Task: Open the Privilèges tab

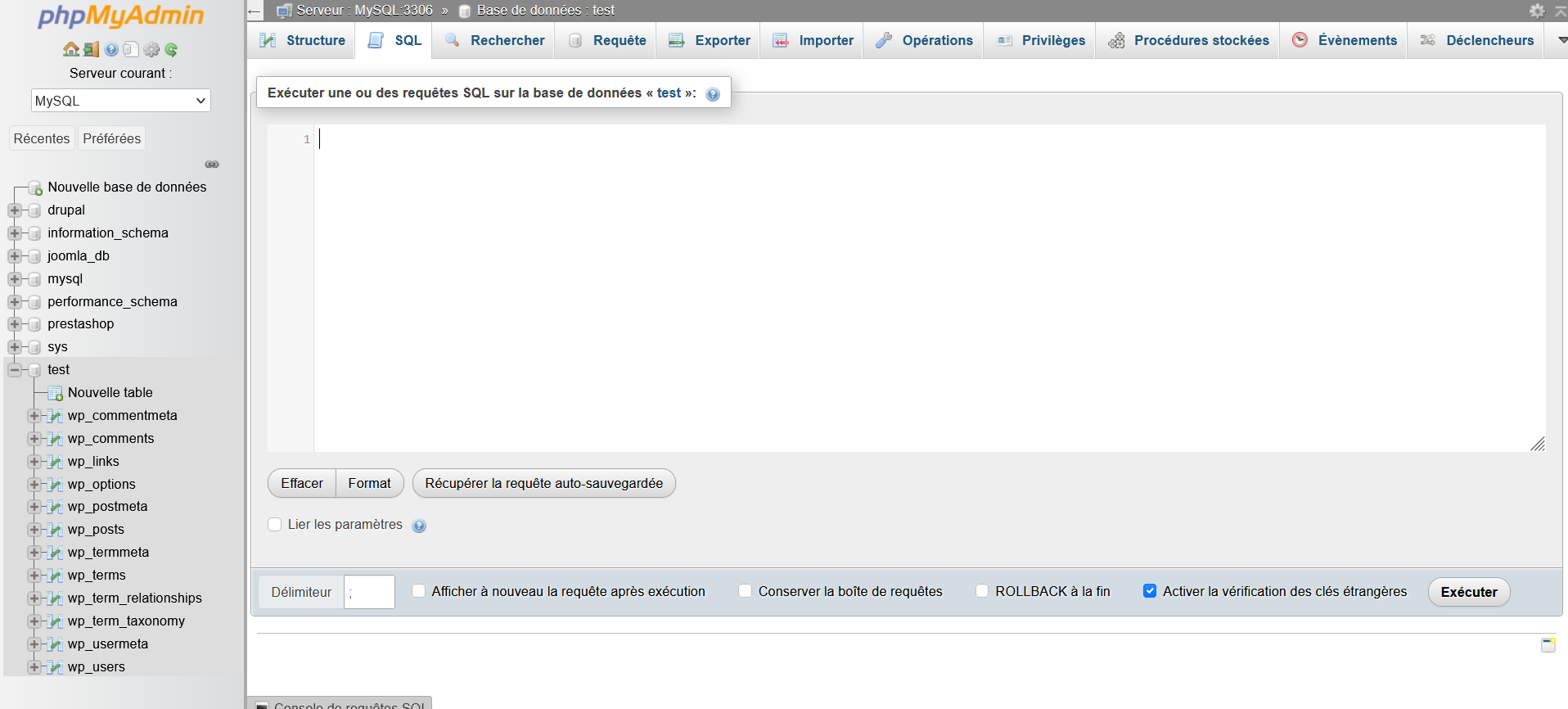Action: 1039,41
